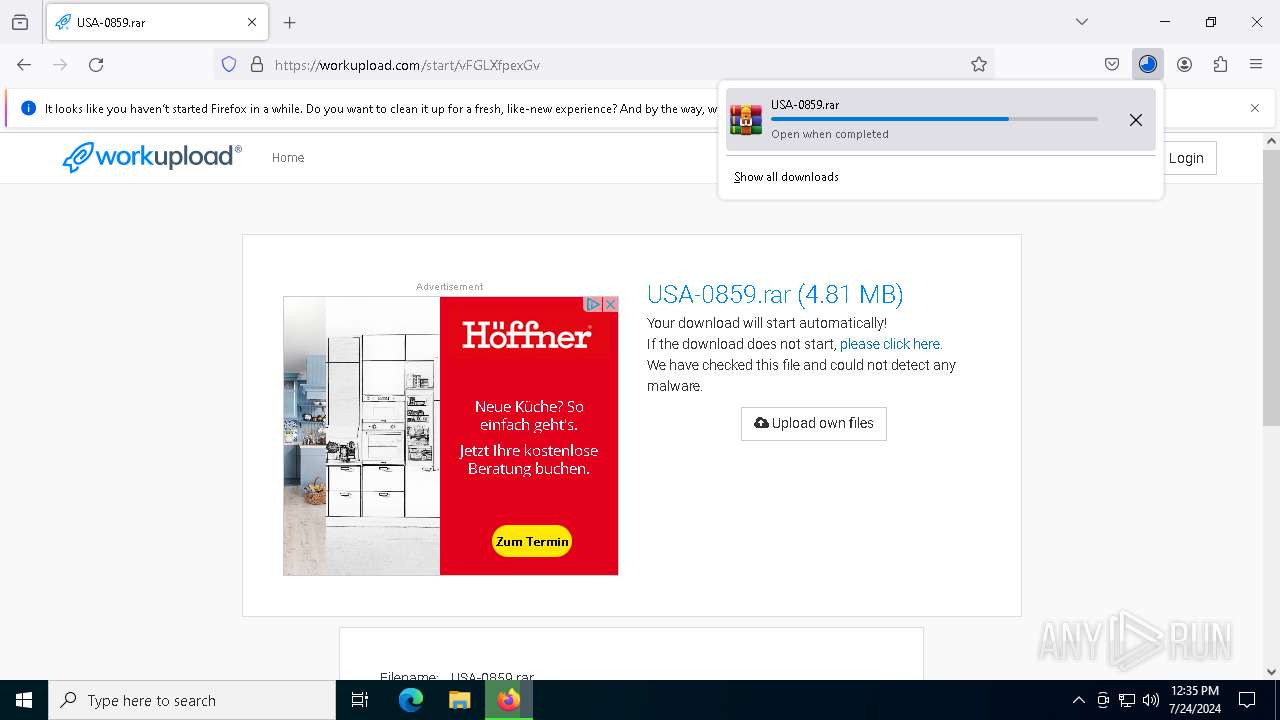This screenshot has width=1280, height=720.
Task: Click the tracking protection shield icon
Action: 229,64
